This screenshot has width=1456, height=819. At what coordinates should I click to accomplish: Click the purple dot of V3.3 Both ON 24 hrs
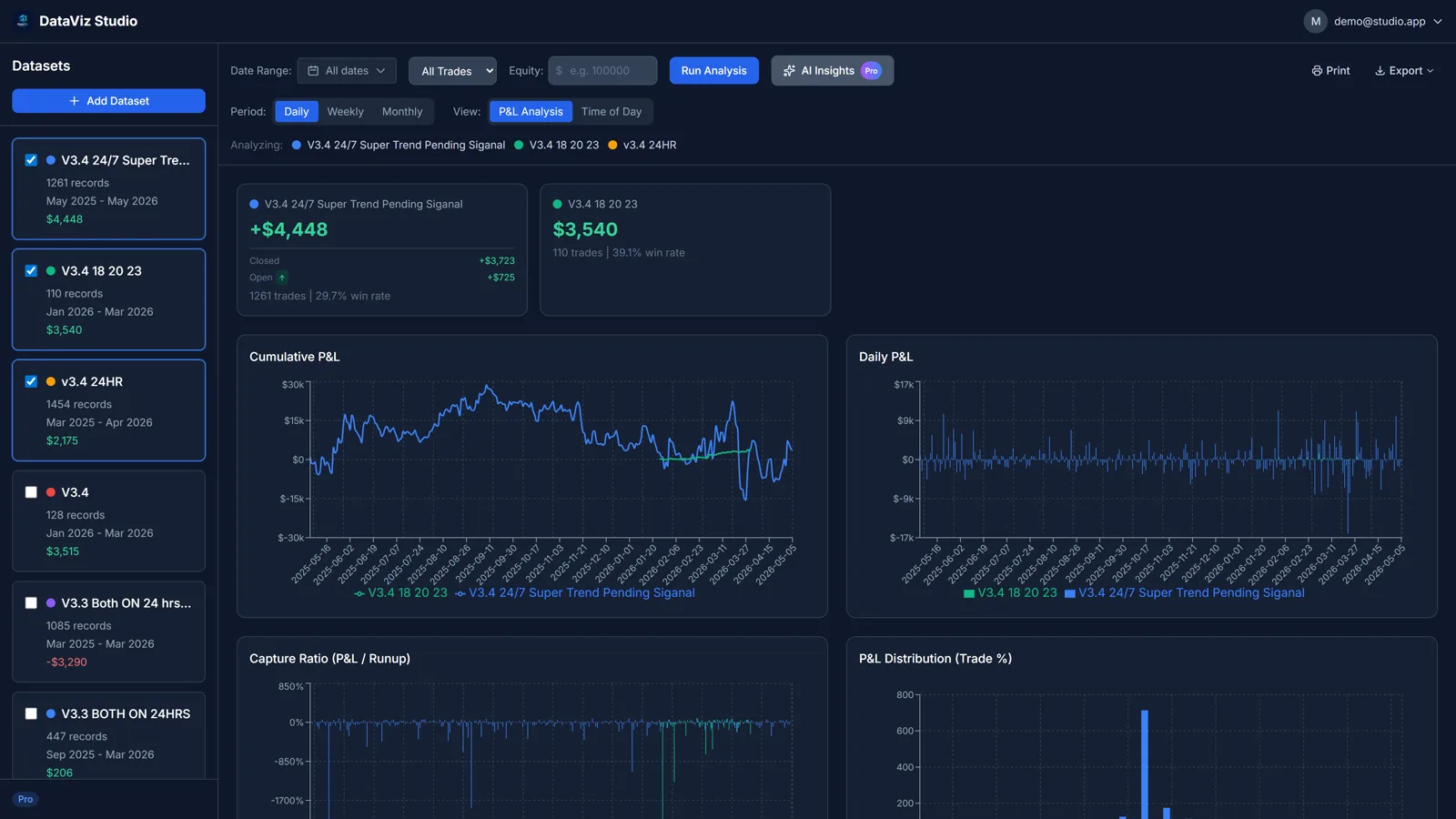(x=51, y=603)
